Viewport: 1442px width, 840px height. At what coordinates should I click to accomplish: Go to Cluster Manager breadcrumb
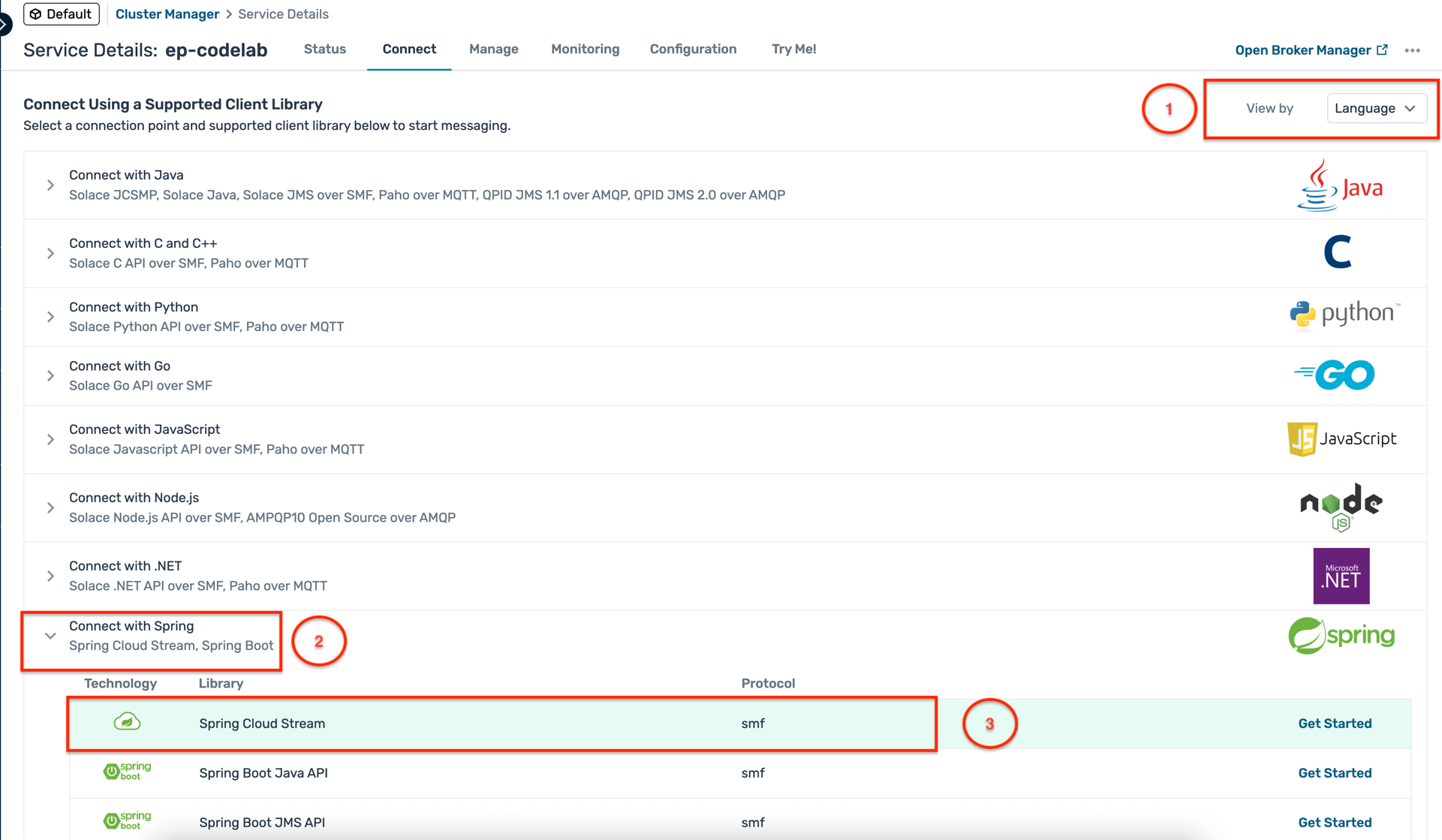point(167,14)
